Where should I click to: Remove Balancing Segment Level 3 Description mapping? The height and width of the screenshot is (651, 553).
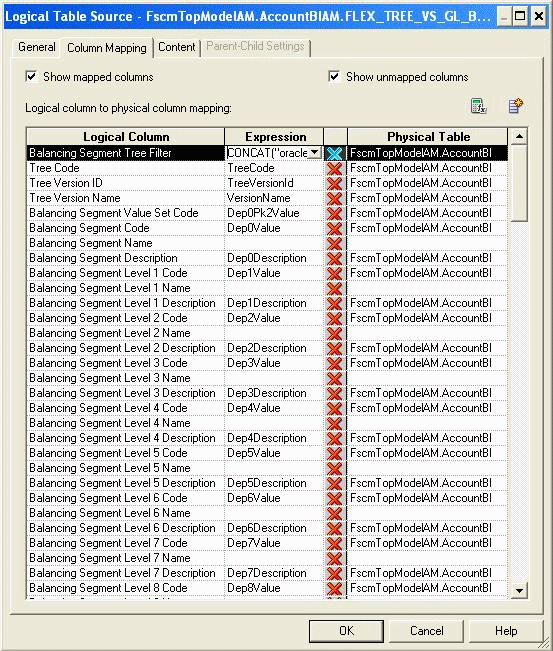point(335,393)
